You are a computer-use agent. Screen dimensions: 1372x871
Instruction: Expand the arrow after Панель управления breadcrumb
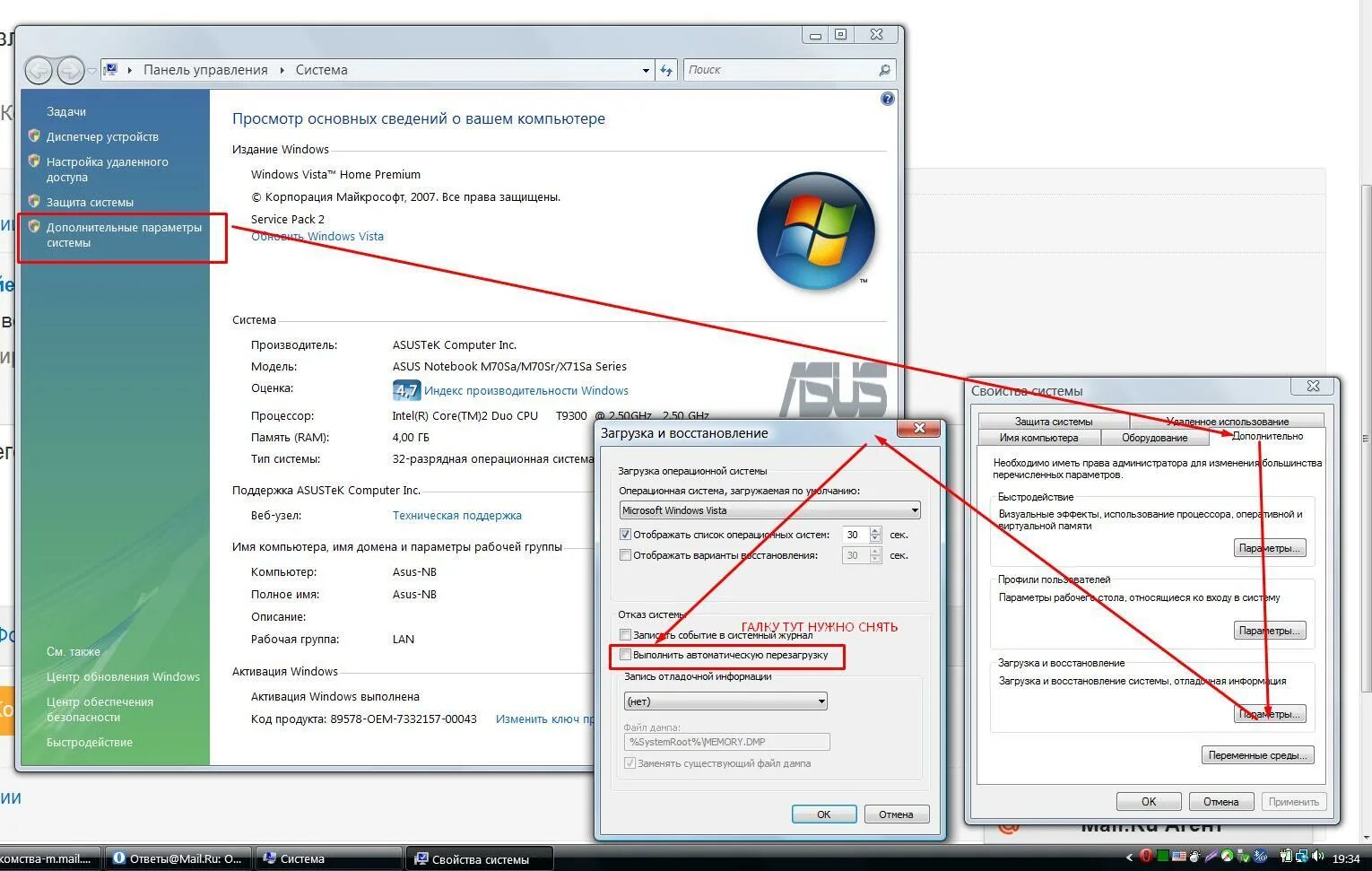click(282, 70)
